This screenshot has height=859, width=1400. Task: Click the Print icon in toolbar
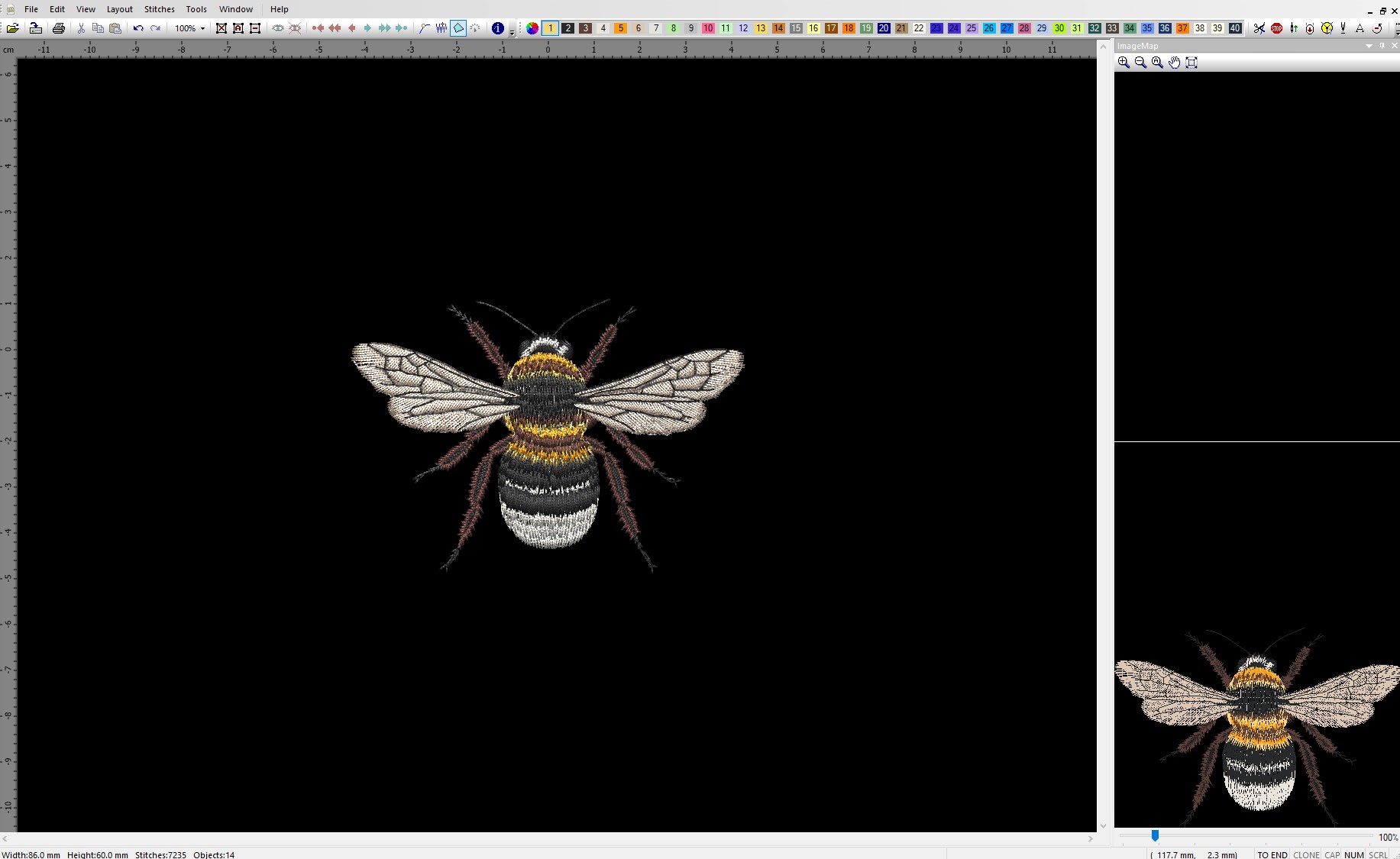point(59,28)
